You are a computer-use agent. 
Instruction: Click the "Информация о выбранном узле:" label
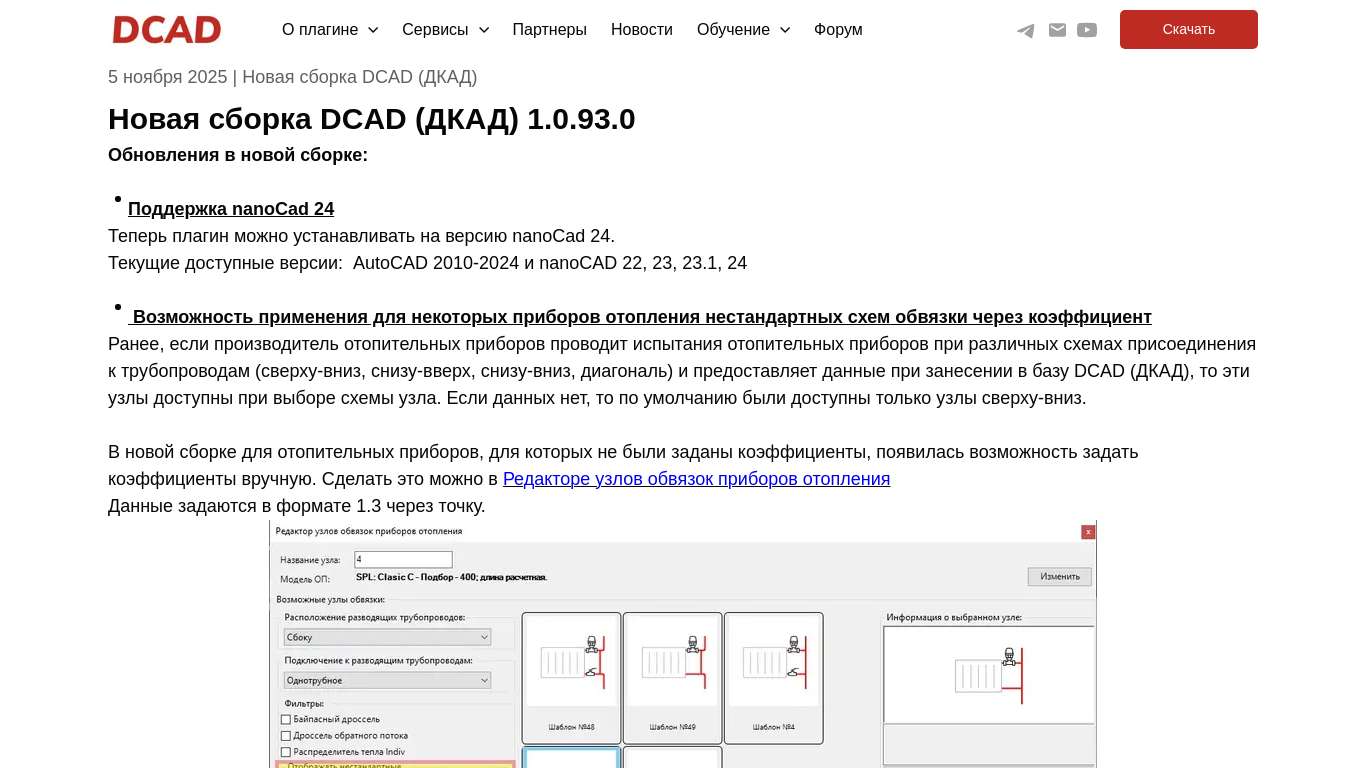point(954,618)
